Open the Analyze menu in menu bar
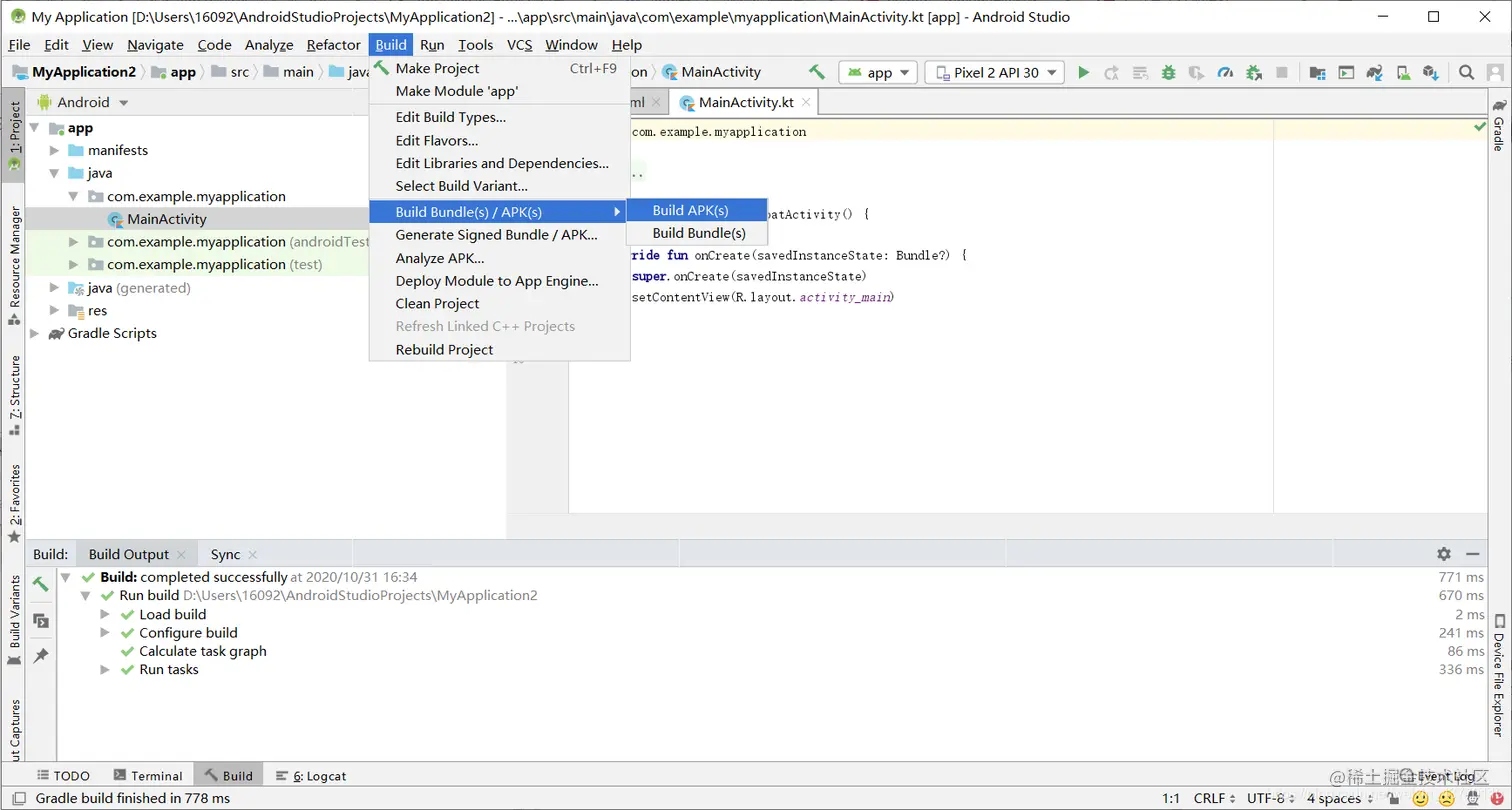This screenshot has width=1512, height=810. pyautogui.click(x=269, y=45)
